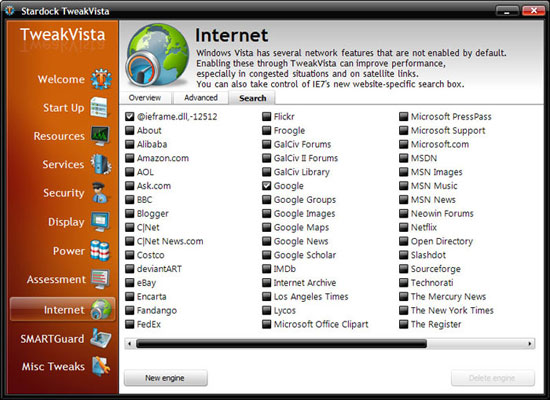This screenshot has width=550, height=400.
Task: Click the large Internet globe gauge image
Action: tap(157, 55)
